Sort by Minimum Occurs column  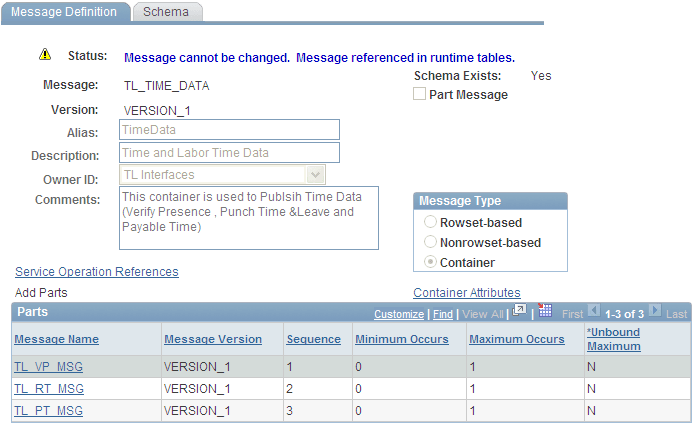tap(402, 339)
